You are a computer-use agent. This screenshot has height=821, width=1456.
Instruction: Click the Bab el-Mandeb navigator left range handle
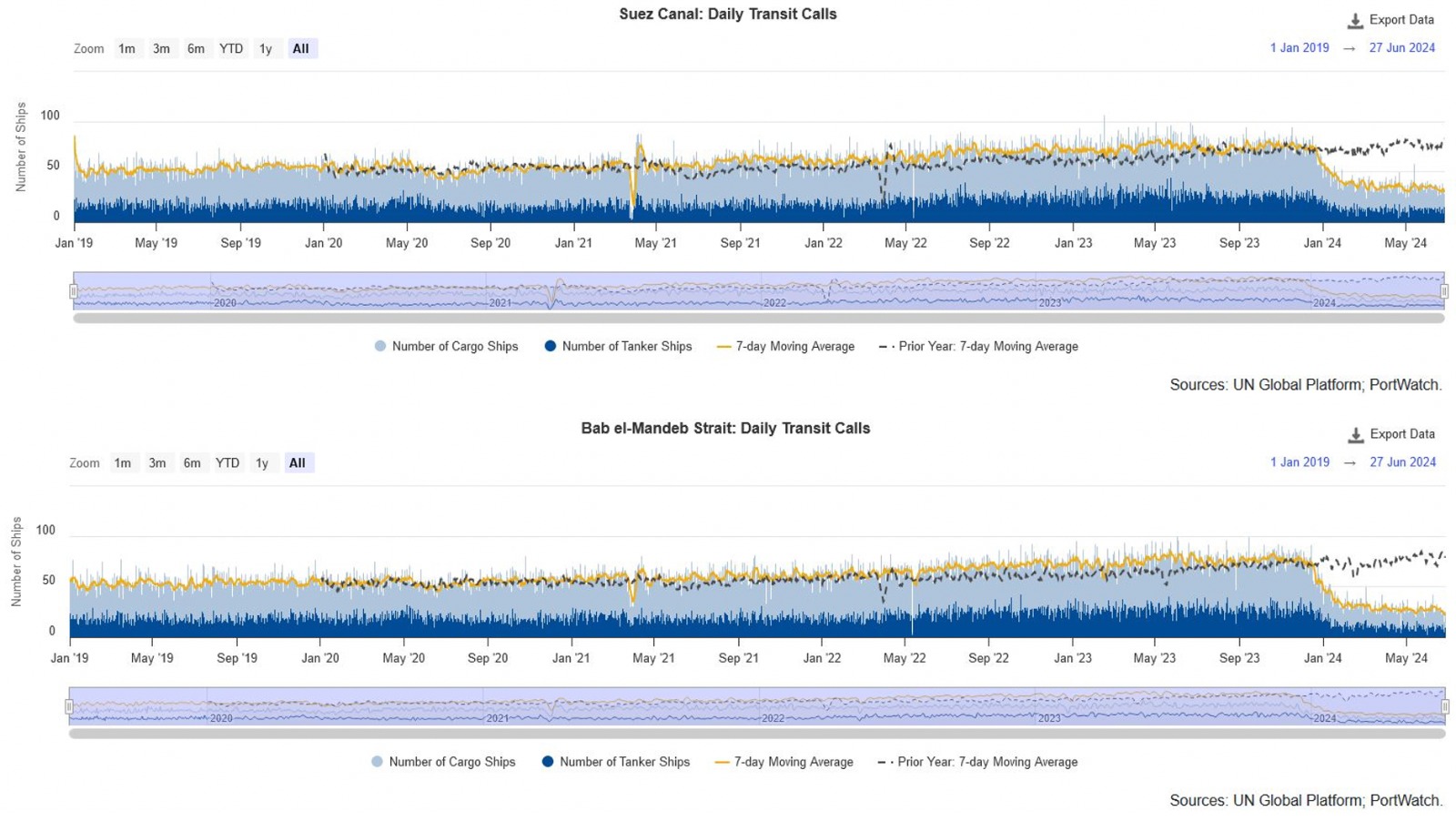pyautogui.click(x=69, y=706)
